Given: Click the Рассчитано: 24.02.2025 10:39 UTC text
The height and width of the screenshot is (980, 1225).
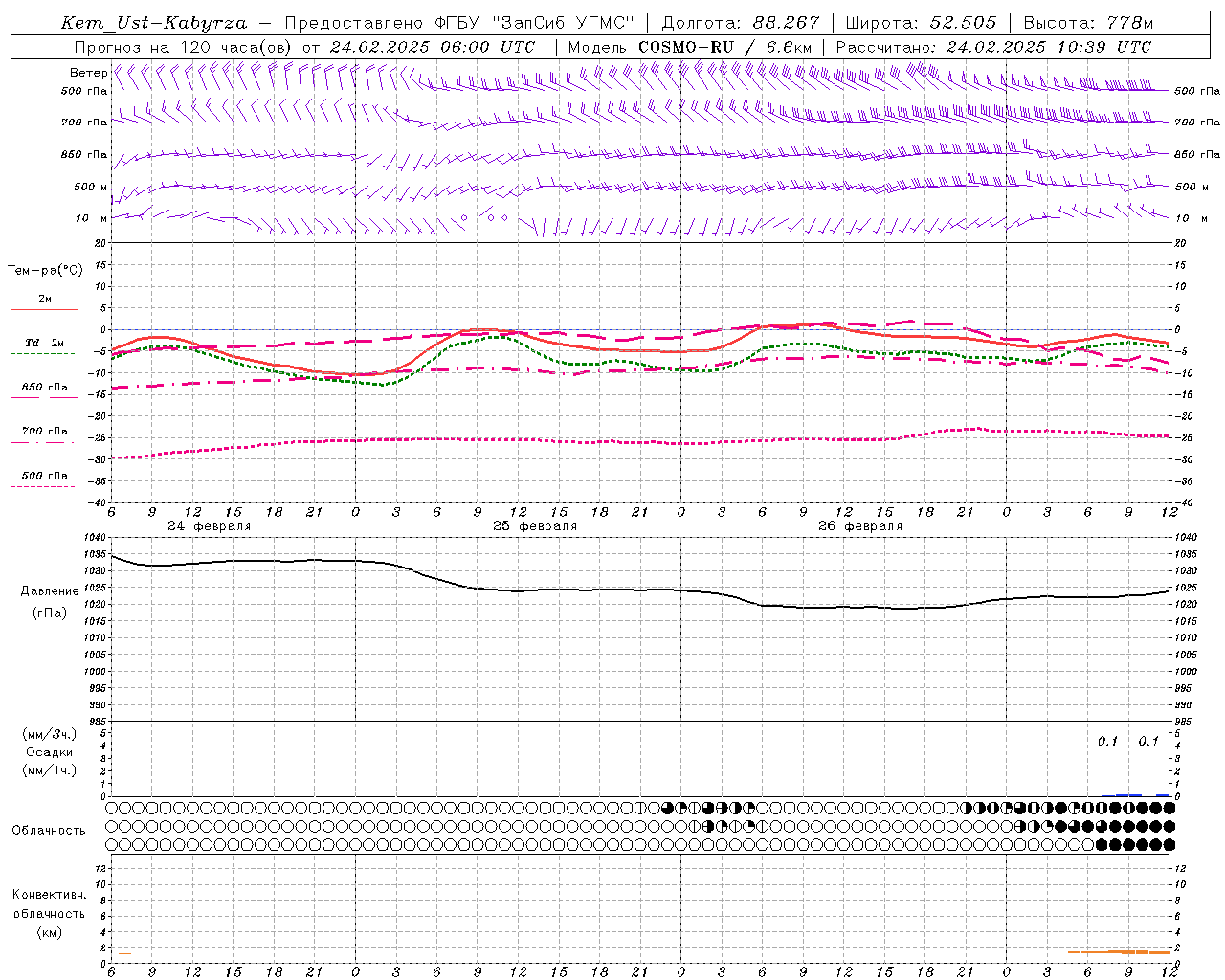Looking at the screenshot, I should tap(993, 47).
